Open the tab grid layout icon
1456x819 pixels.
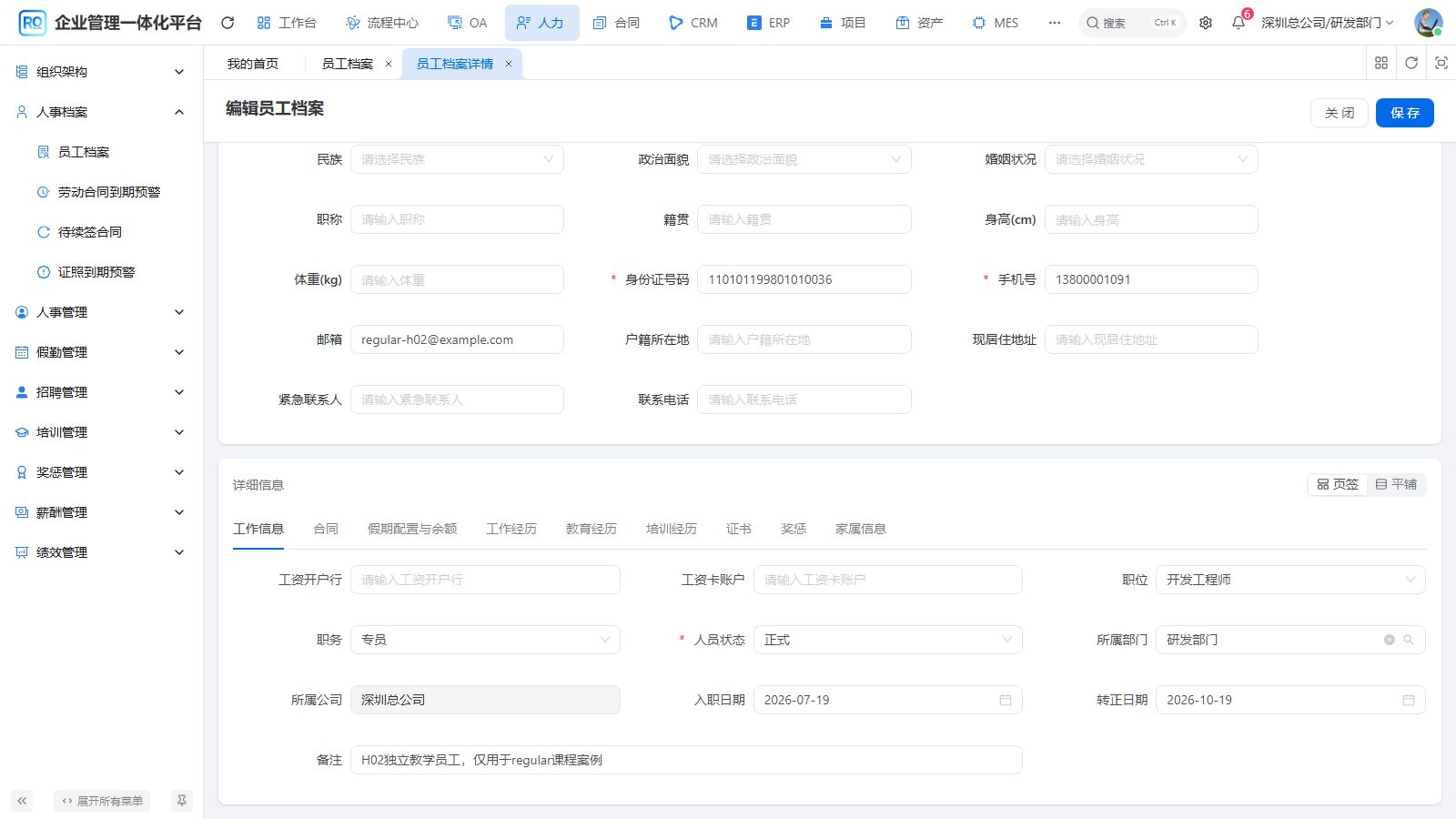tap(1381, 63)
